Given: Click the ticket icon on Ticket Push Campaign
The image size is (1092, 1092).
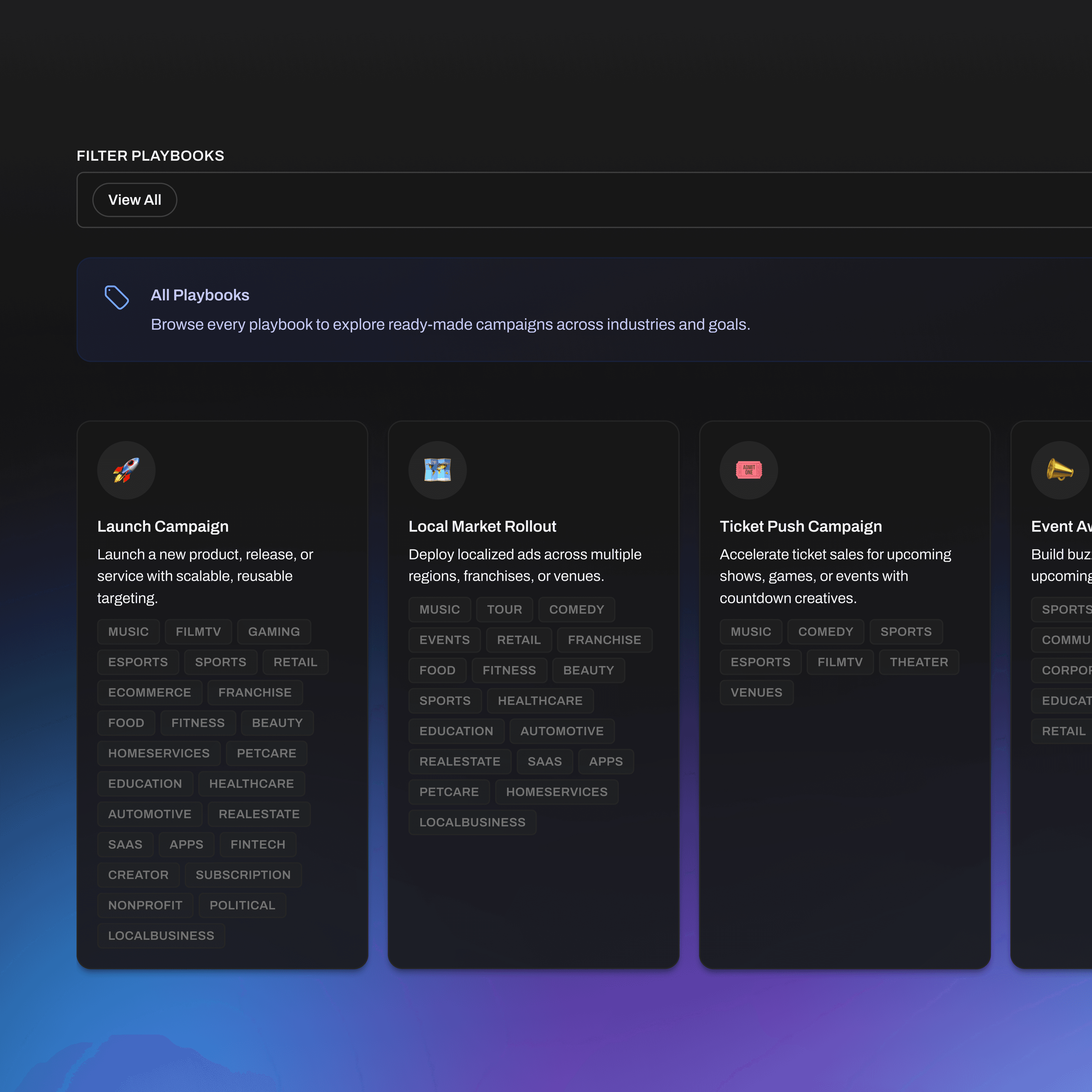Looking at the screenshot, I should click(749, 470).
